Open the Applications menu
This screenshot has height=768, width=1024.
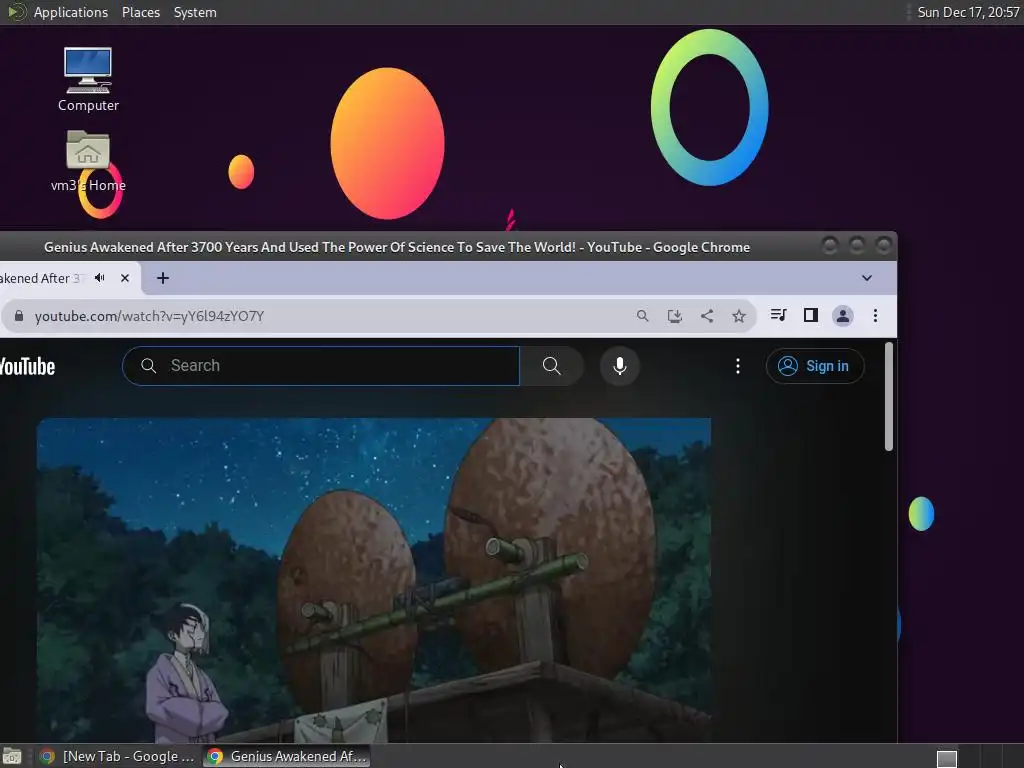click(x=70, y=12)
